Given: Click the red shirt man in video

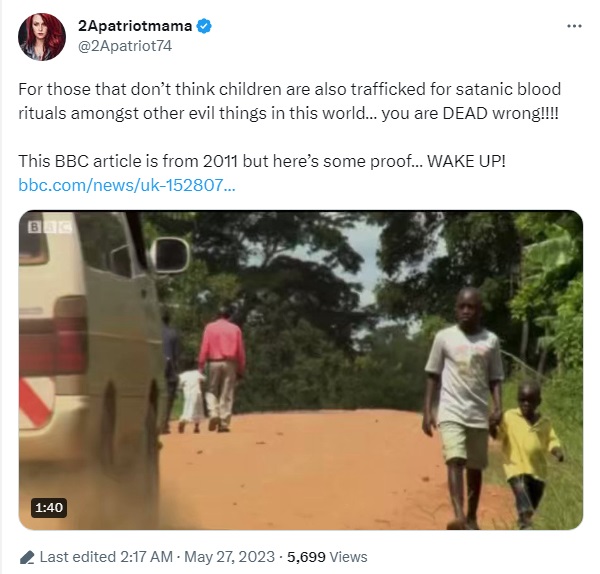Looking at the screenshot, I should click(x=221, y=369).
